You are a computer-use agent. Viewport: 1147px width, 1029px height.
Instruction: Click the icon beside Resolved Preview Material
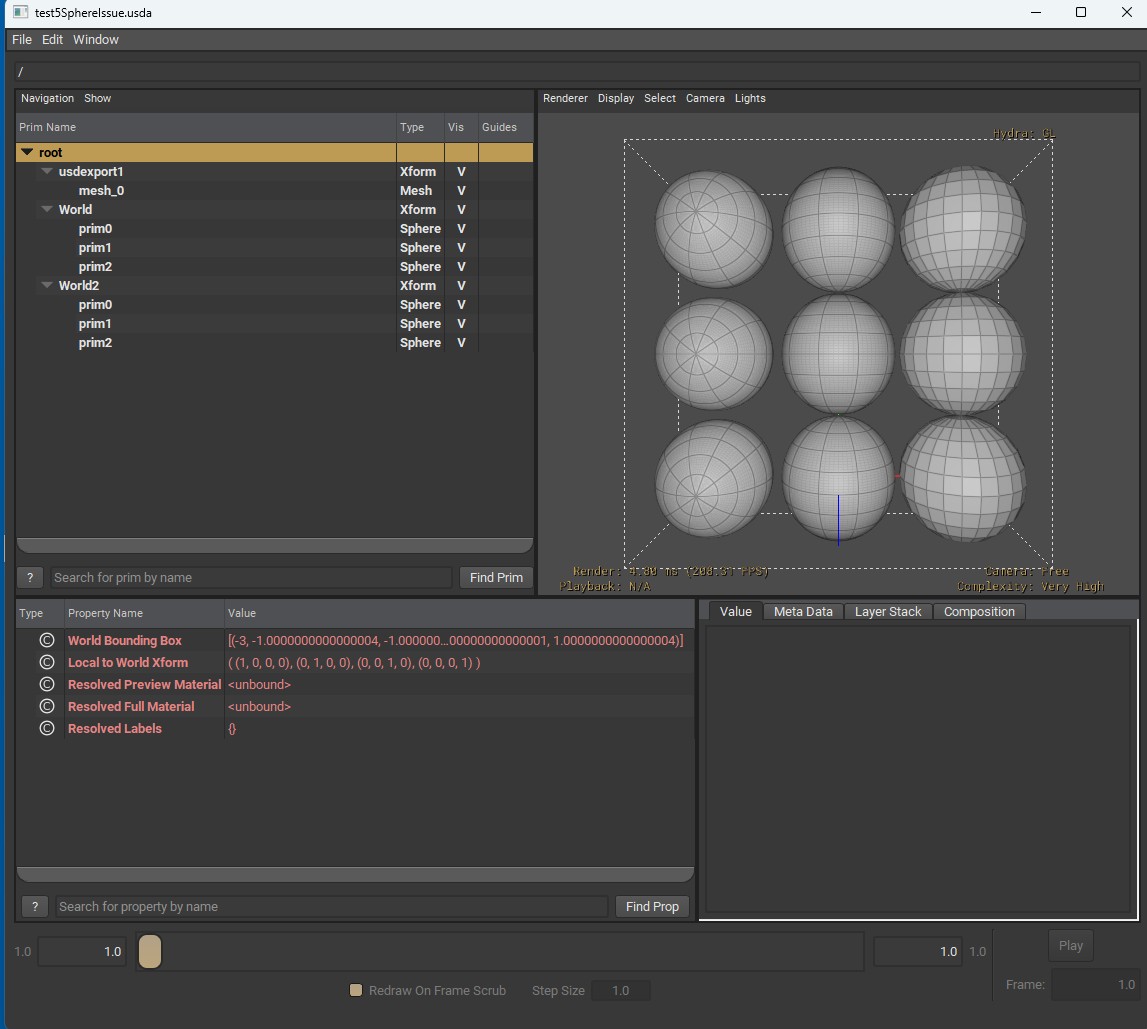[x=46, y=685]
